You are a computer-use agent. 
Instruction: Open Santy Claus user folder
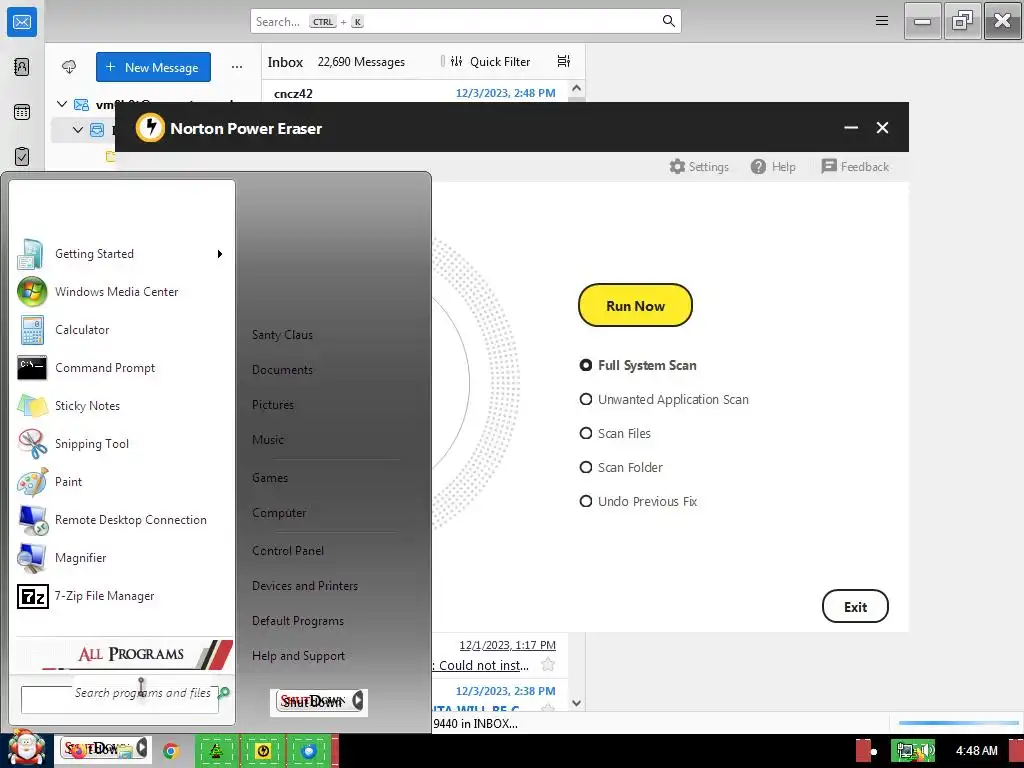pyautogui.click(x=283, y=335)
